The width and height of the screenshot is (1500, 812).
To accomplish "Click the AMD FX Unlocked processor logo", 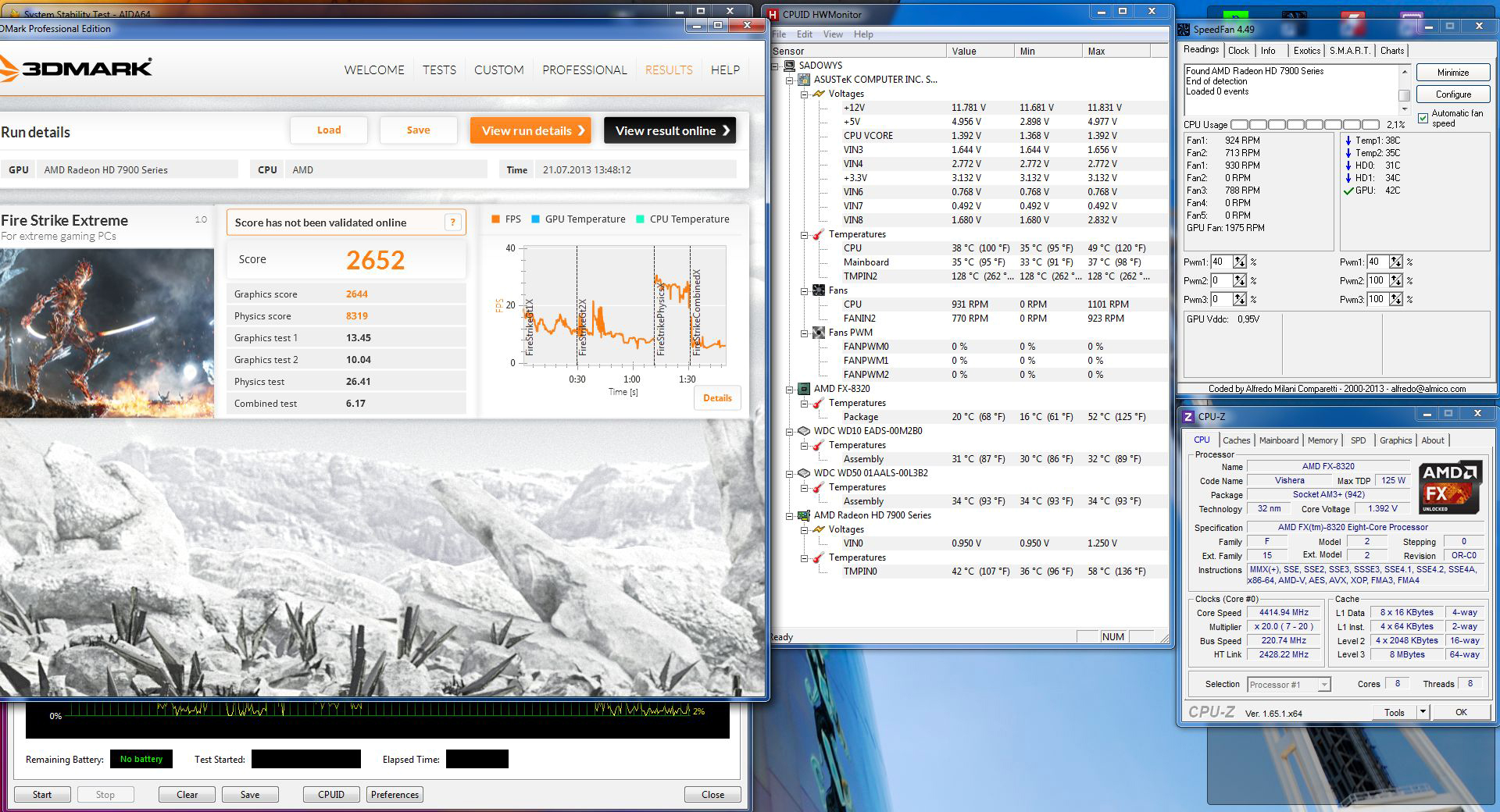I will click(x=1450, y=488).
